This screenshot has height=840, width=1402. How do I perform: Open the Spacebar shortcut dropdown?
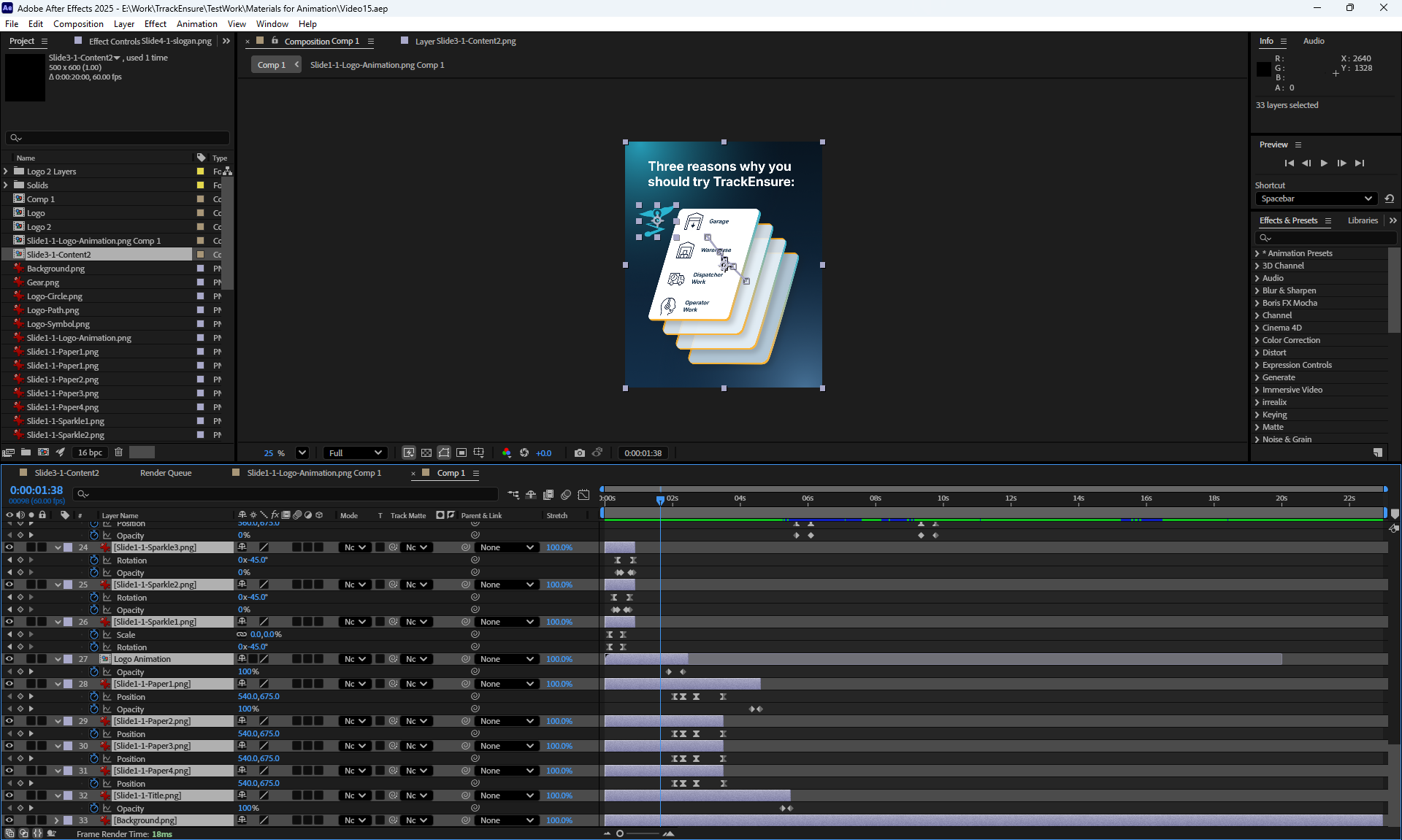[x=1316, y=199]
